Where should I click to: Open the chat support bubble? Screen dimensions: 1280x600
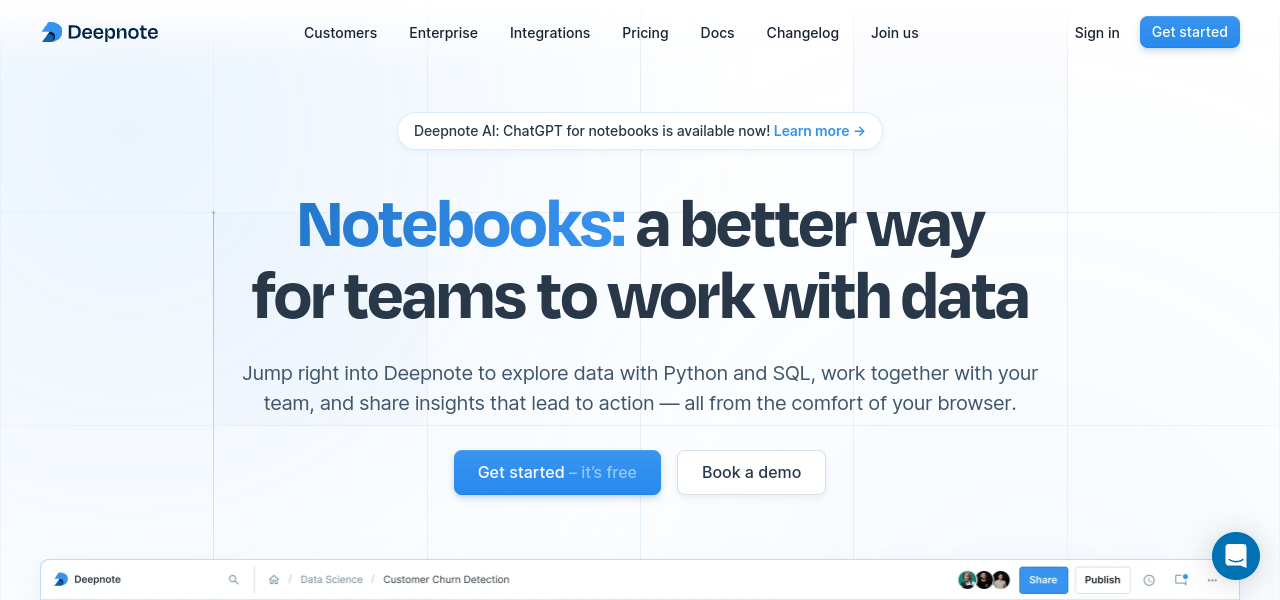coord(1235,556)
